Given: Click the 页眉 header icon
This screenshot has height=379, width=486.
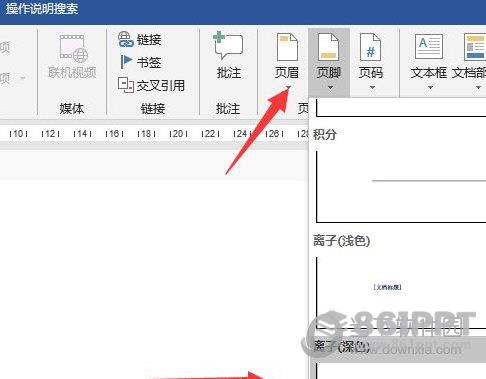Looking at the screenshot, I should click(287, 47).
